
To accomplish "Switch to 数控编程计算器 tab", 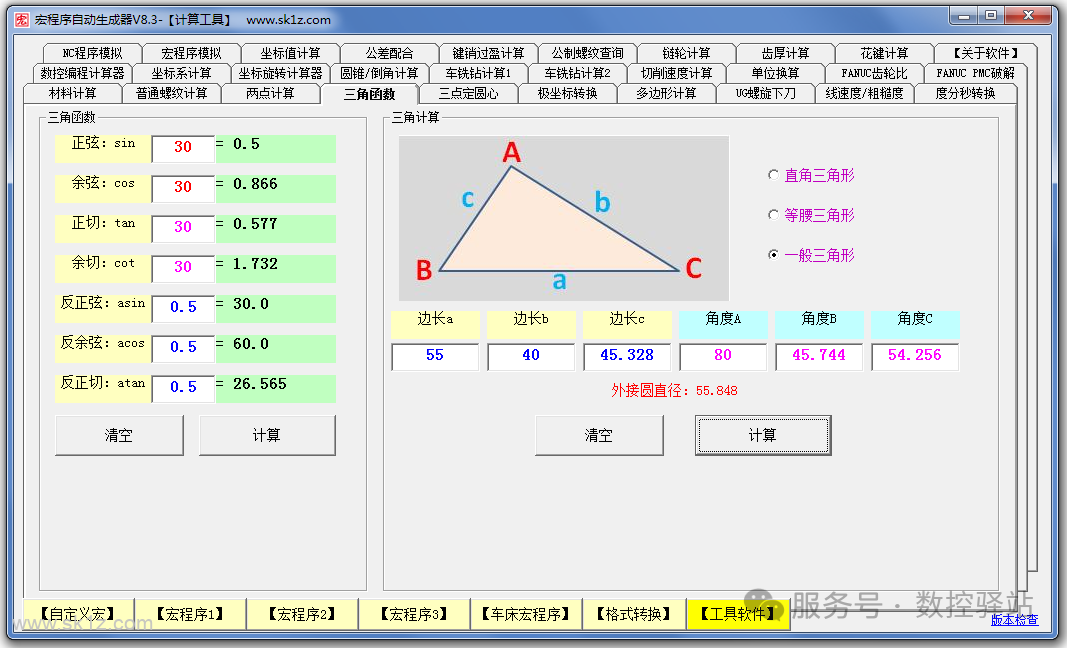I will tap(82, 73).
